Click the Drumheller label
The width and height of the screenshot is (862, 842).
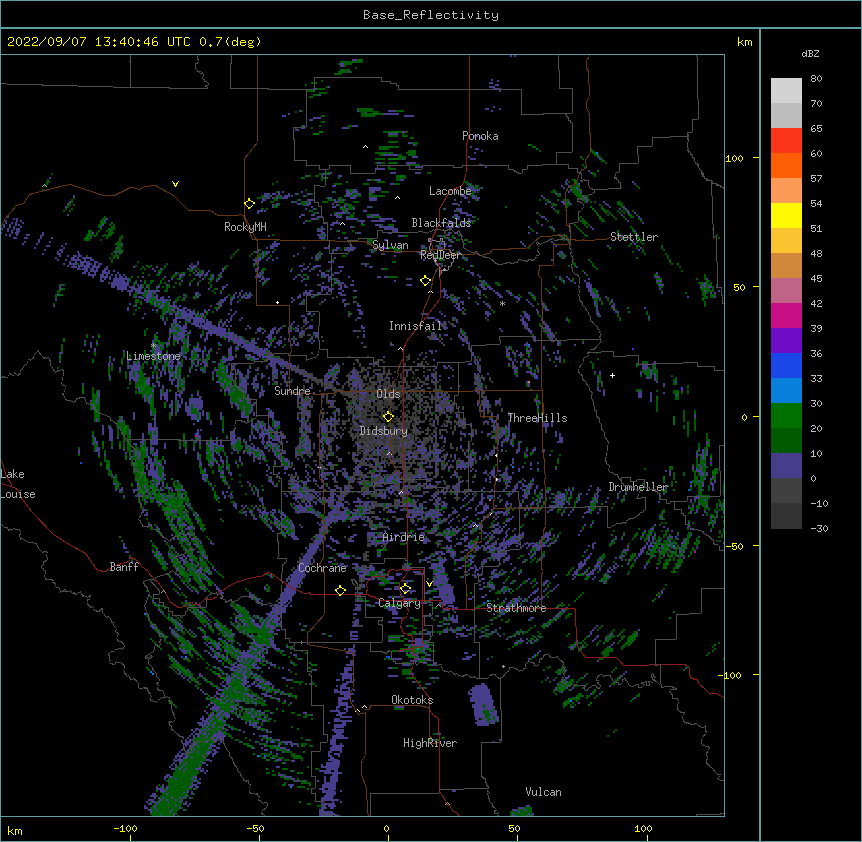pyautogui.click(x=638, y=487)
